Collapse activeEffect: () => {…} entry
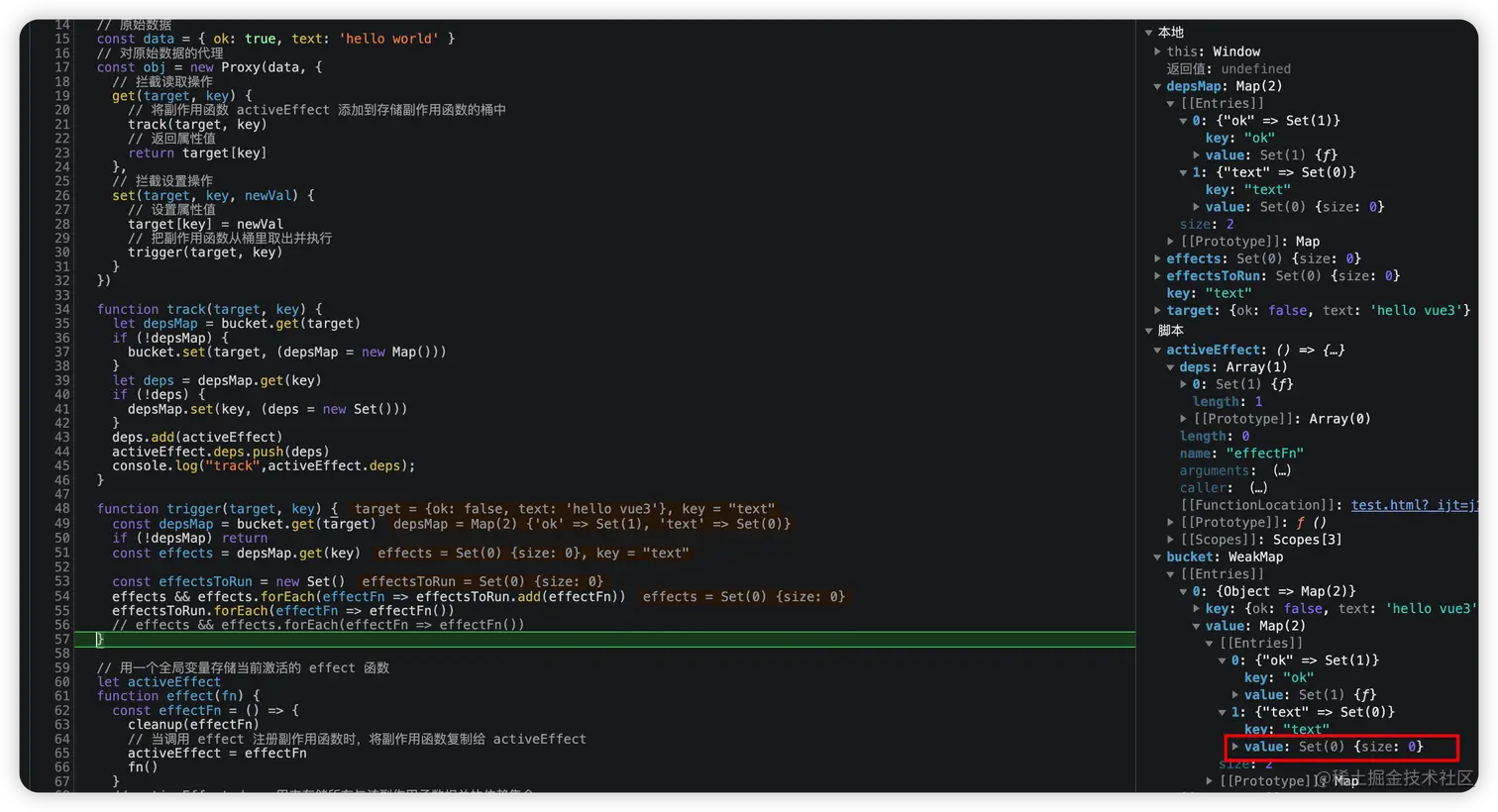The image size is (1498, 812). coord(1157,350)
